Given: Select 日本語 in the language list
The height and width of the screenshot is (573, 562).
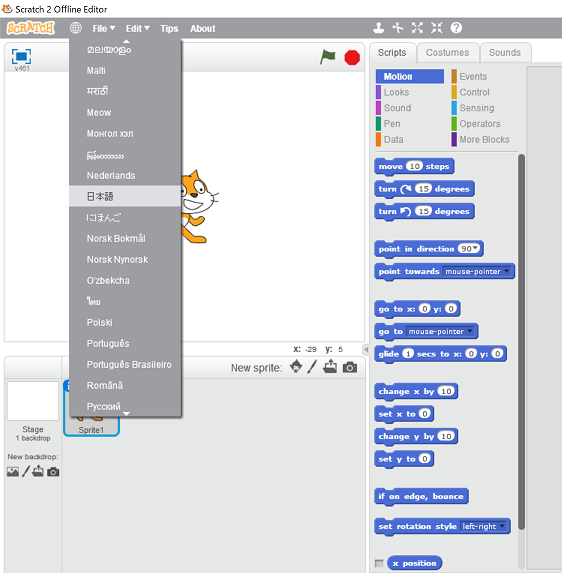Looking at the screenshot, I should pos(125,196).
